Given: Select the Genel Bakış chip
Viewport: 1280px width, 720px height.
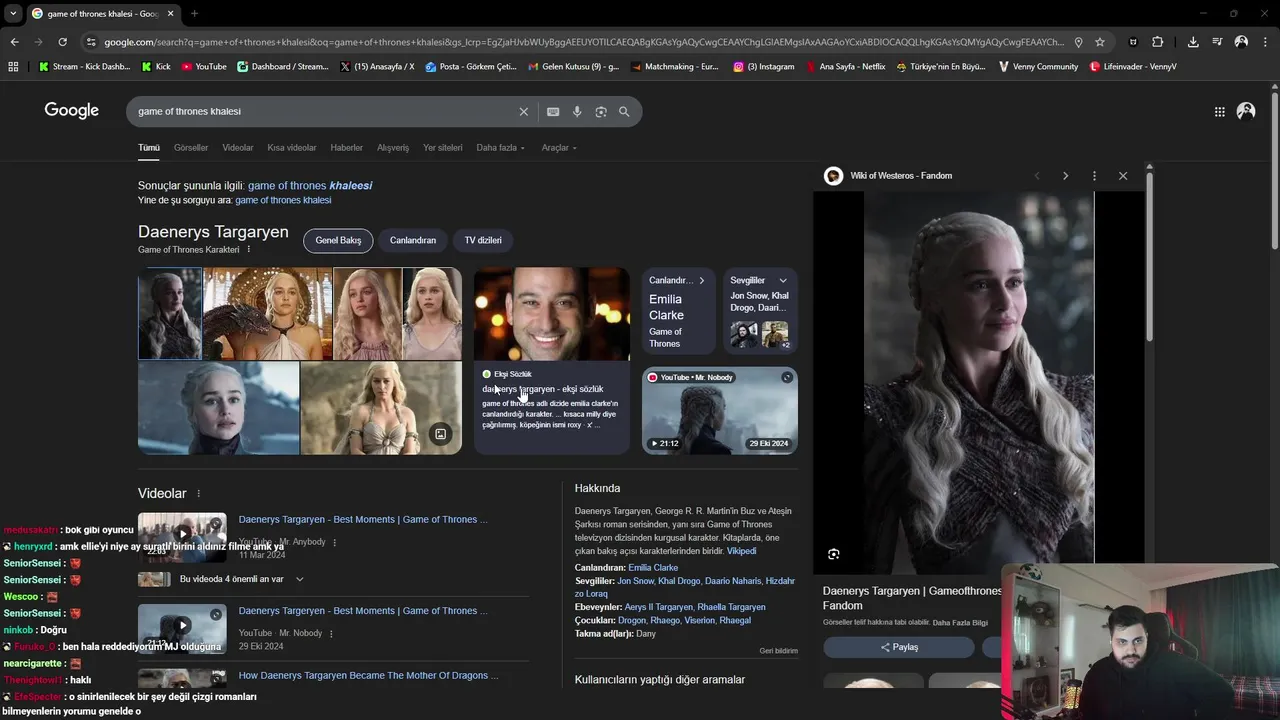Looking at the screenshot, I should click(x=338, y=241).
